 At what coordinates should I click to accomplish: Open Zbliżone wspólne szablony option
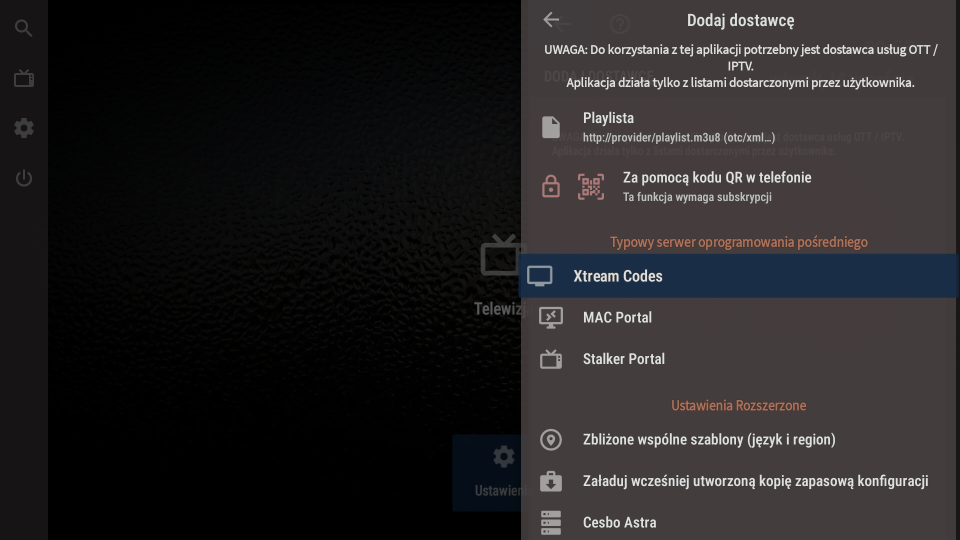point(709,440)
